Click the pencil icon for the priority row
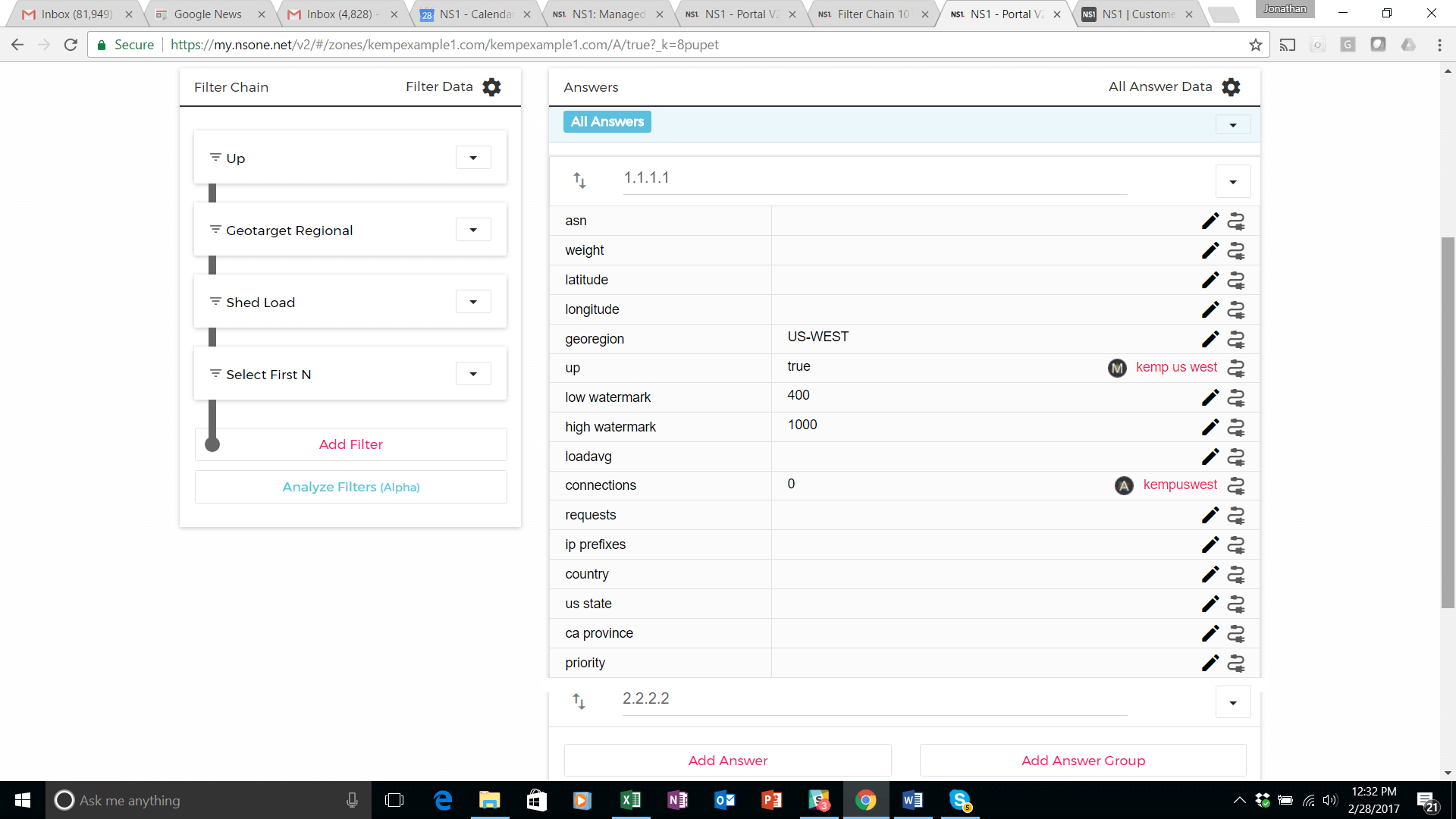 click(x=1210, y=663)
